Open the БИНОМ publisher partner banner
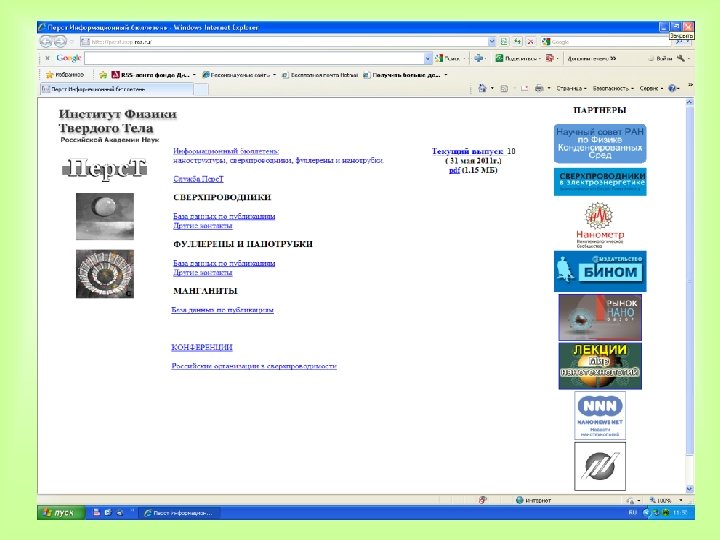This screenshot has height=540, width=720. tap(600, 271)
